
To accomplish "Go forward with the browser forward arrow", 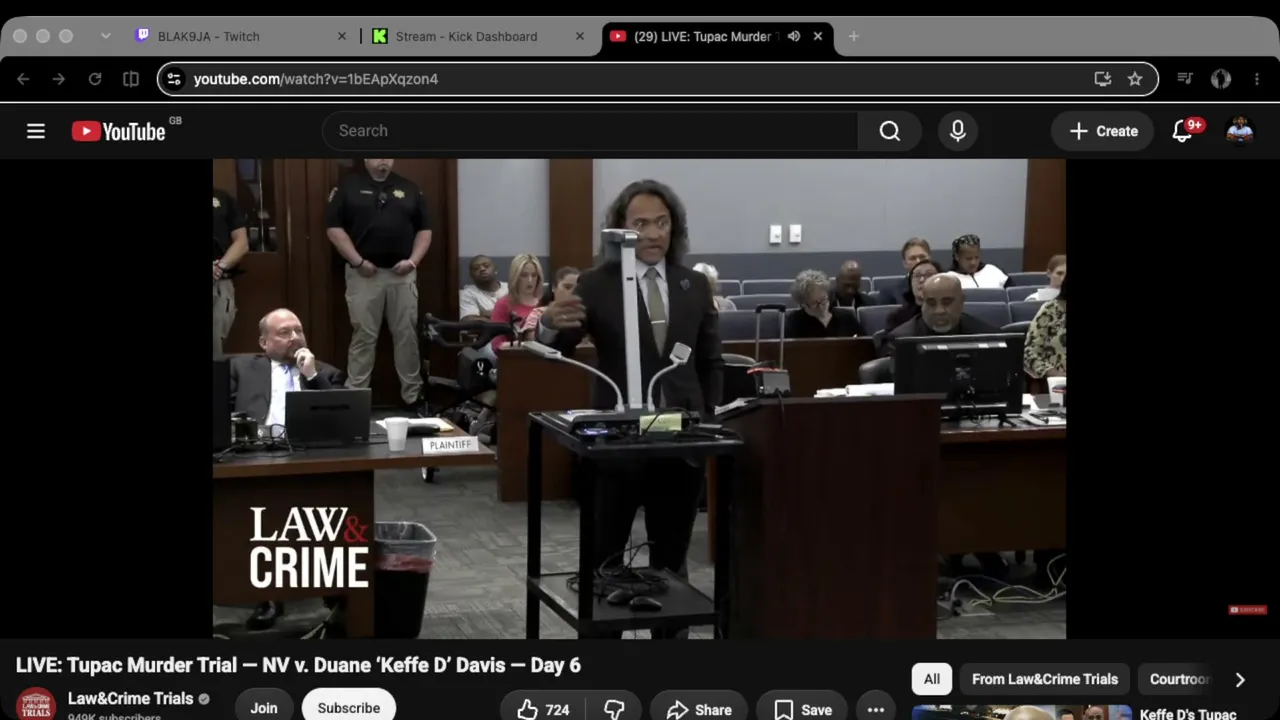I will pos(59,79).
